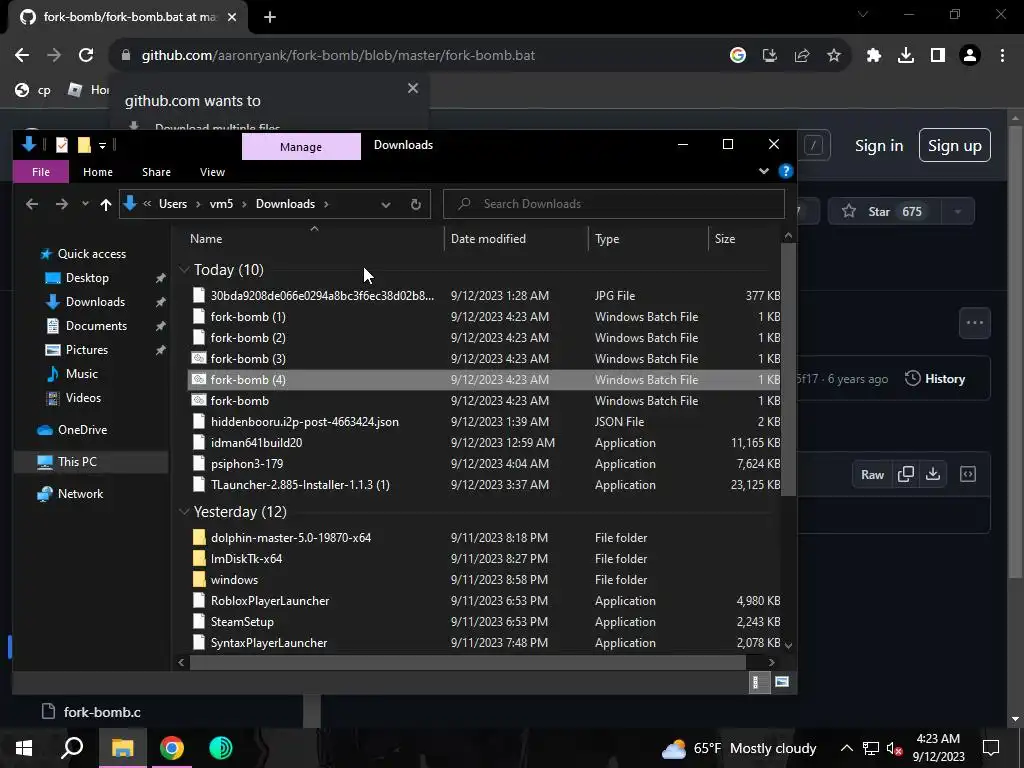This screenshot has height=768, width=1024.
Task: Click the Explorer vertical scrollbar thumb
Action: [788, 369]
